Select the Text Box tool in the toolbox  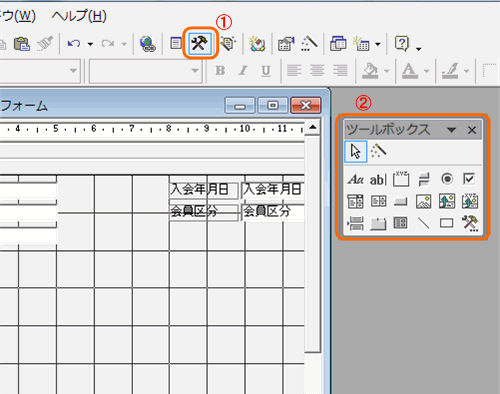pyautogui.click(x=378, y=179)
